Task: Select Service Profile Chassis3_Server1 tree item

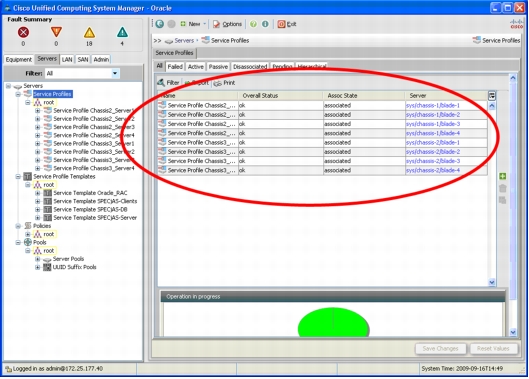Action: pyautogui.click(x=94, y=143)
